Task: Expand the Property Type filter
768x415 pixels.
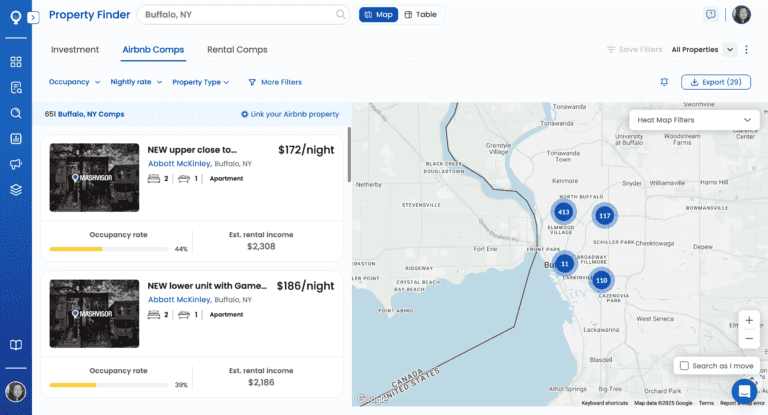Action: click(x=200, y=82)
